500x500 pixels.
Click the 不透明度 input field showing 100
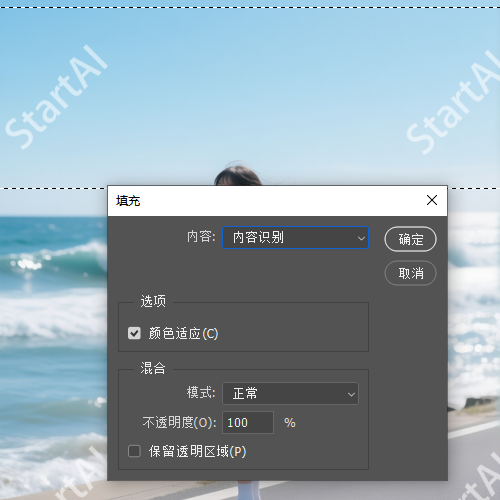pos(248,423)
